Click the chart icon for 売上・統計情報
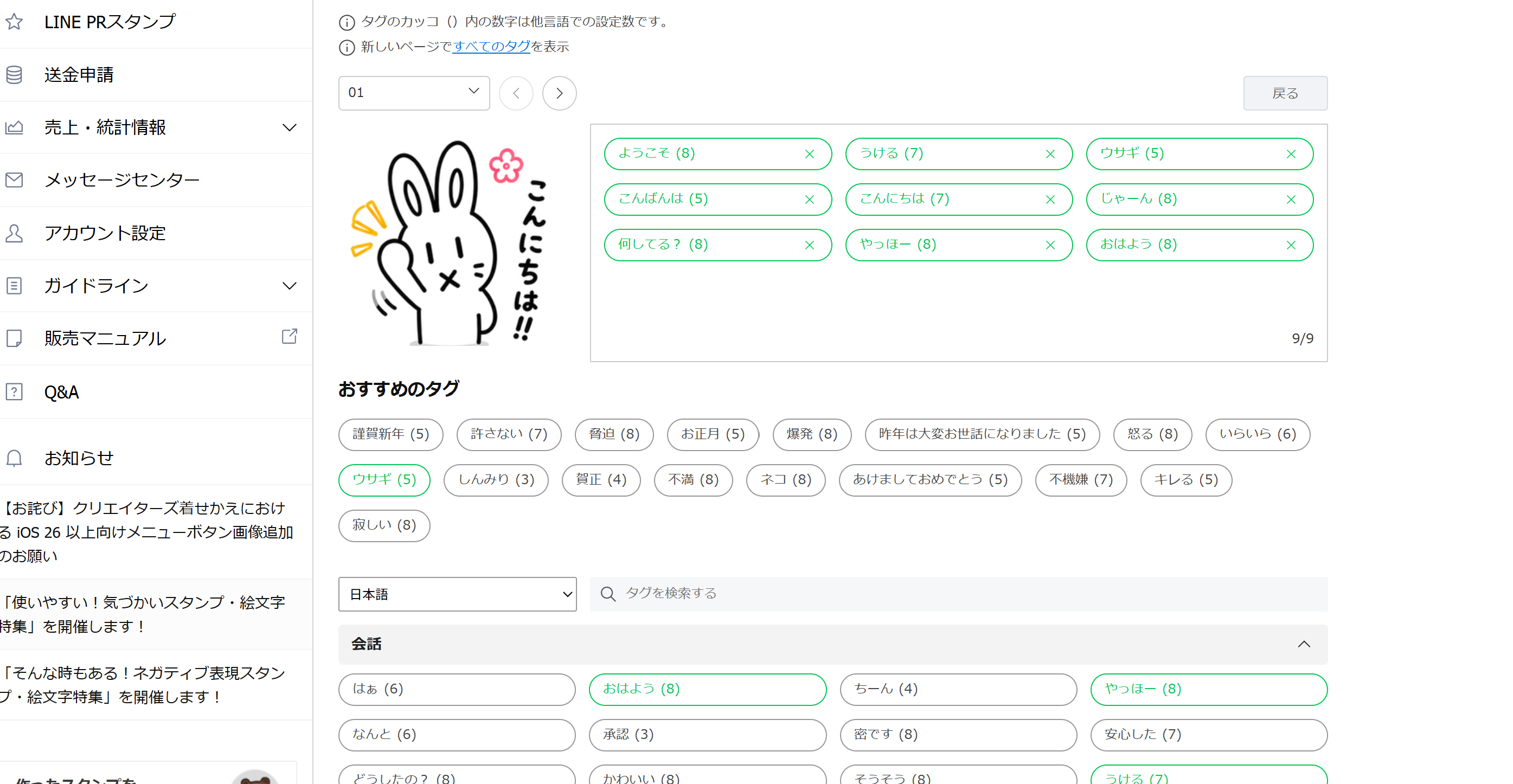The image size is (1513, 784). 14,127
